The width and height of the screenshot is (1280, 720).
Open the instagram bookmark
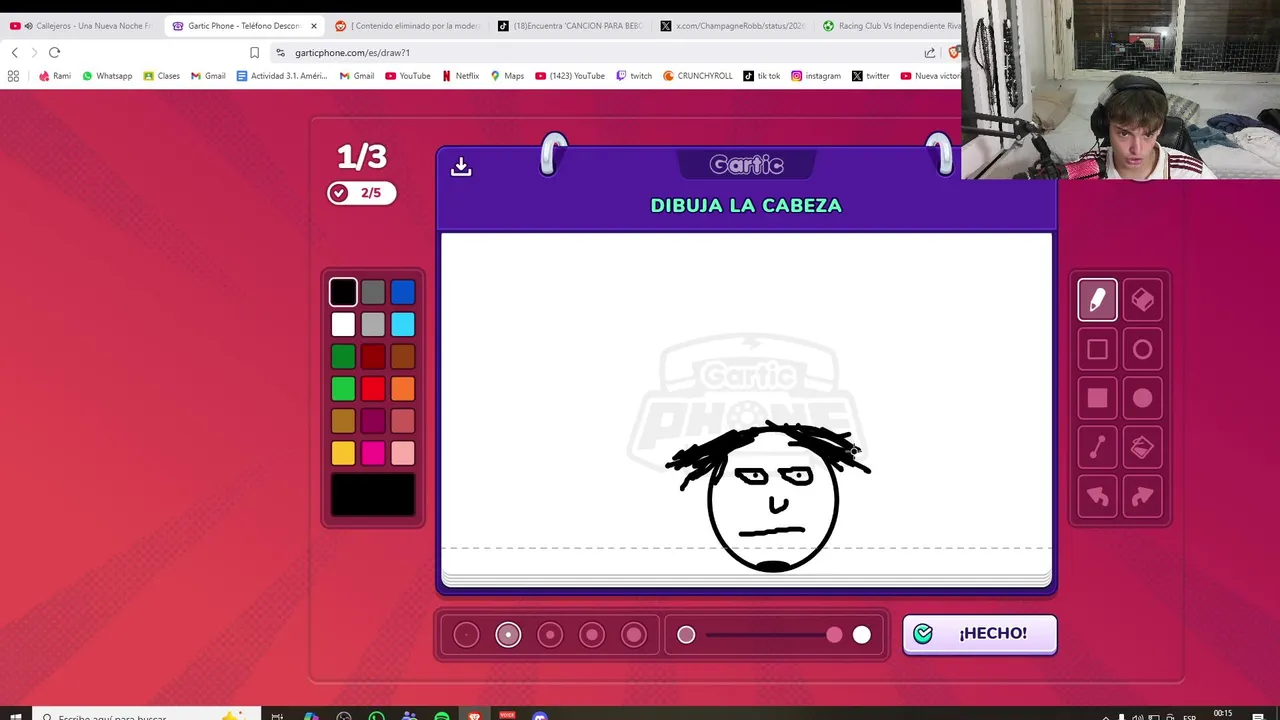coord(816,76)
